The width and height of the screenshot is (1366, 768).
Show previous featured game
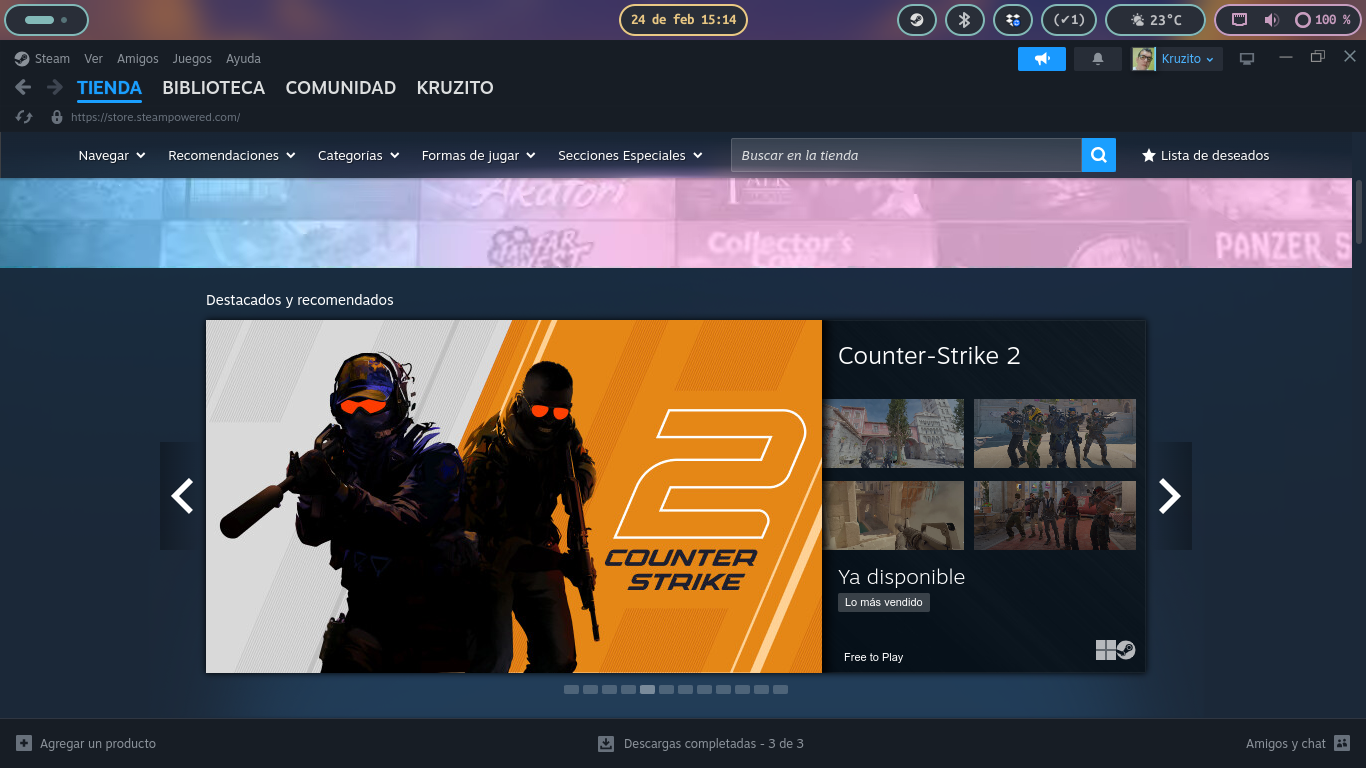pyautogui.click(x=182, y=496)
